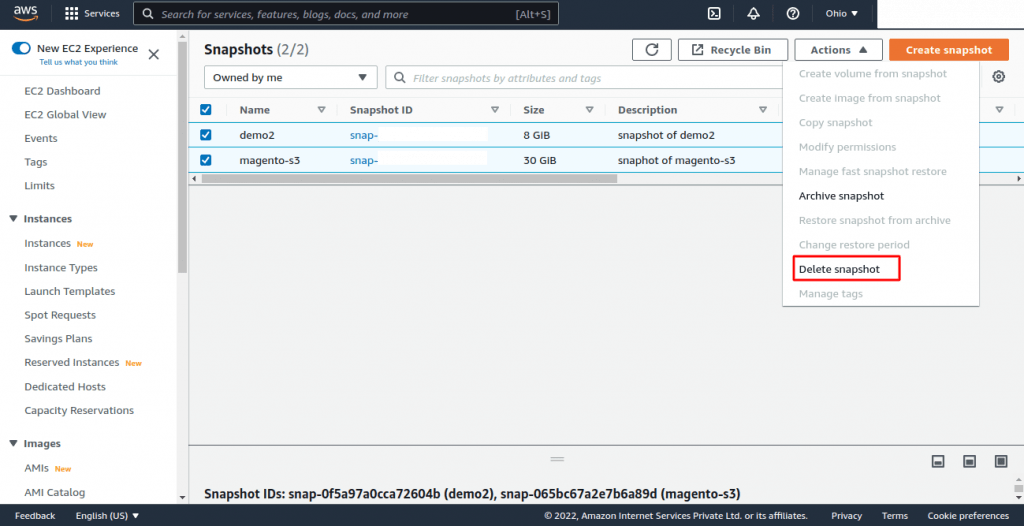Viewport: 1024px width, 526px height.
Task: Open AMI Catalog in the sidebar
Action: pos(55,492)
